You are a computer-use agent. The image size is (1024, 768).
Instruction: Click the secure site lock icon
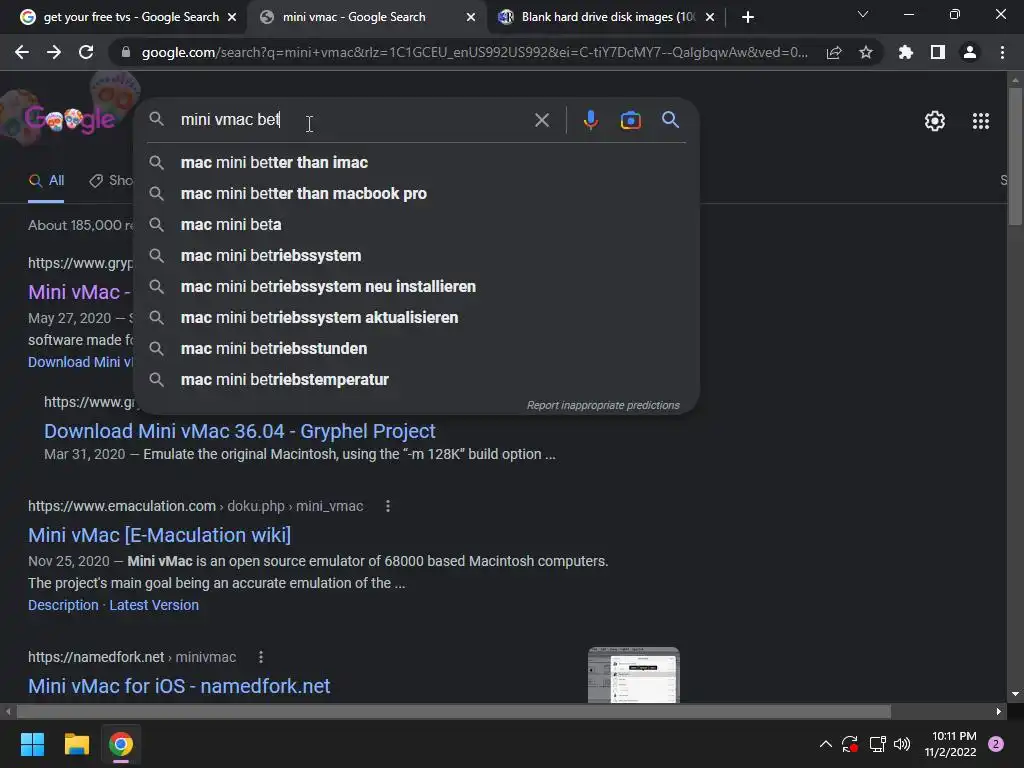(125, 52)
